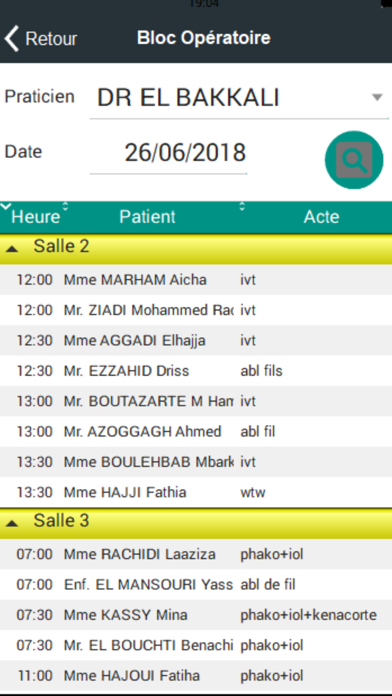
Task: Click the sort arrows beside Patient header
Action: (x=242, y=206)
